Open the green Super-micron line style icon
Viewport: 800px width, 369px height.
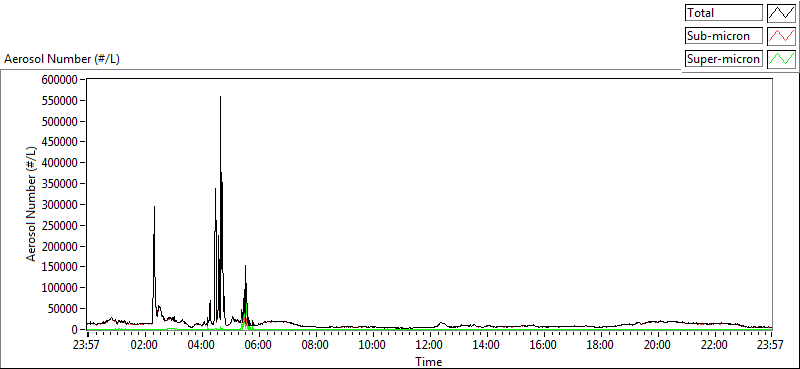click(x=781, y=59)
